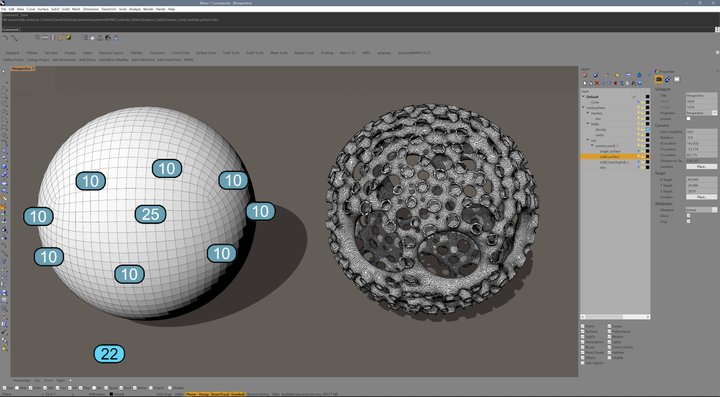Collapse the meshes sublayer
Viewport: 720px width, 397px height.
tap(588, 112)
